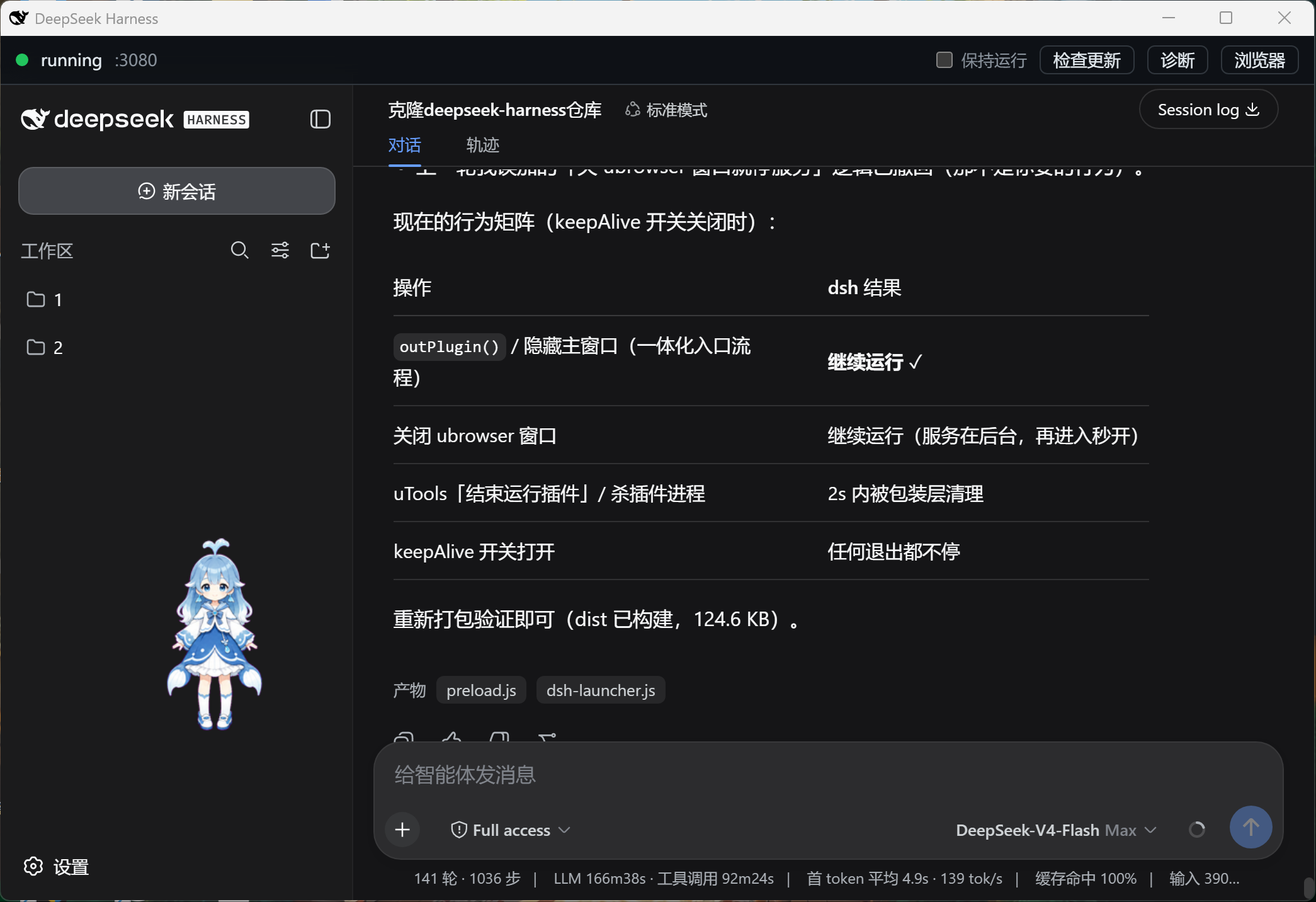Click the 设置 gear icon
Viewport: 1316px width, 902px height.
(33, 866)
